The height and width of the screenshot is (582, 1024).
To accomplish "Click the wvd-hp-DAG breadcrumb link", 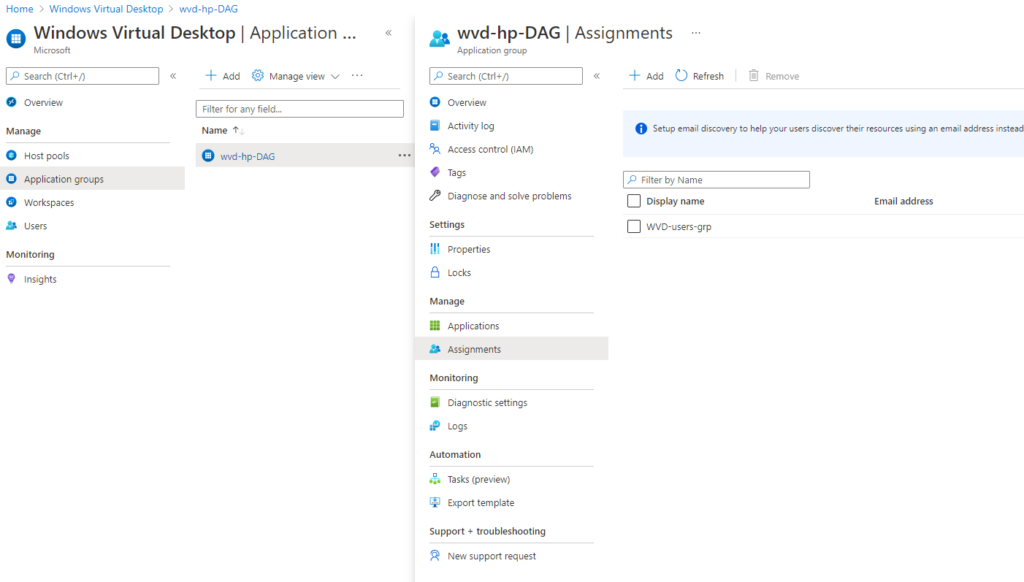I will pos(208,9).
